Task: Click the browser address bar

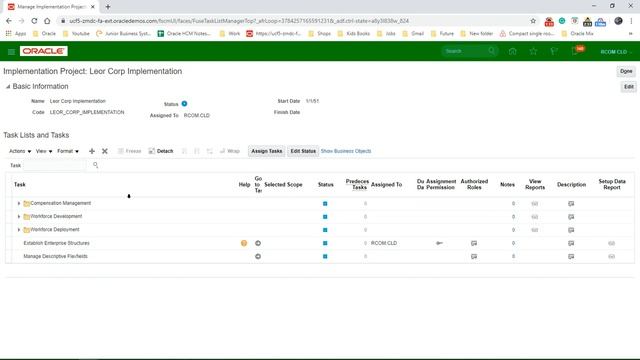Action: [x=294, y=21]
